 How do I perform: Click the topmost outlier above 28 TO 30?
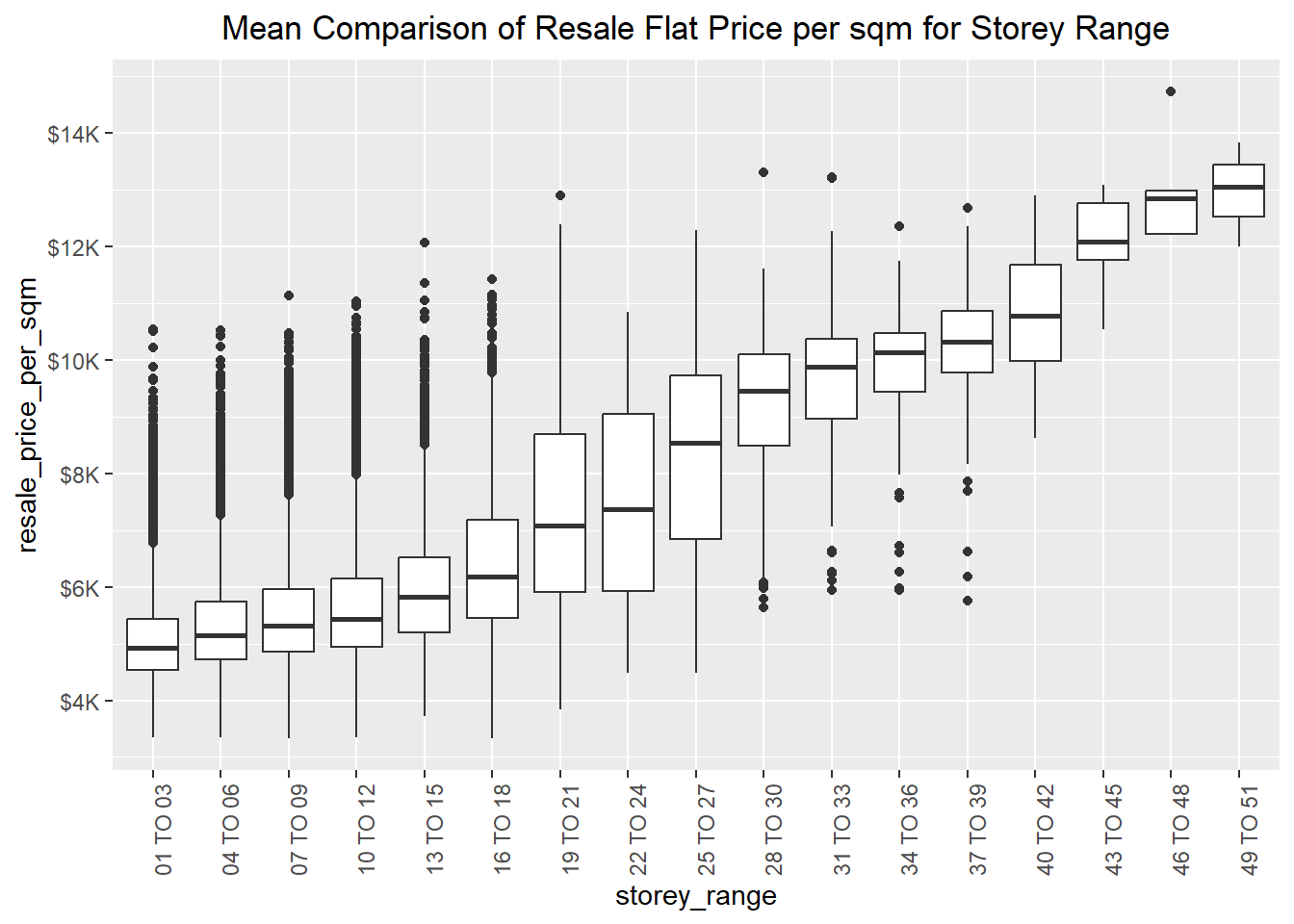(763, 172)
